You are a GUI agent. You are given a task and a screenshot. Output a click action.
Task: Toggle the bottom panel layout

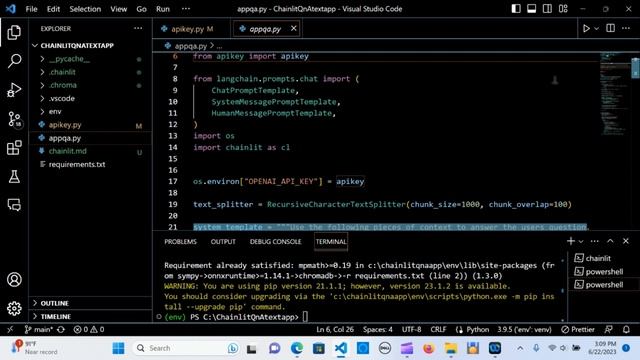click(531, 9)
